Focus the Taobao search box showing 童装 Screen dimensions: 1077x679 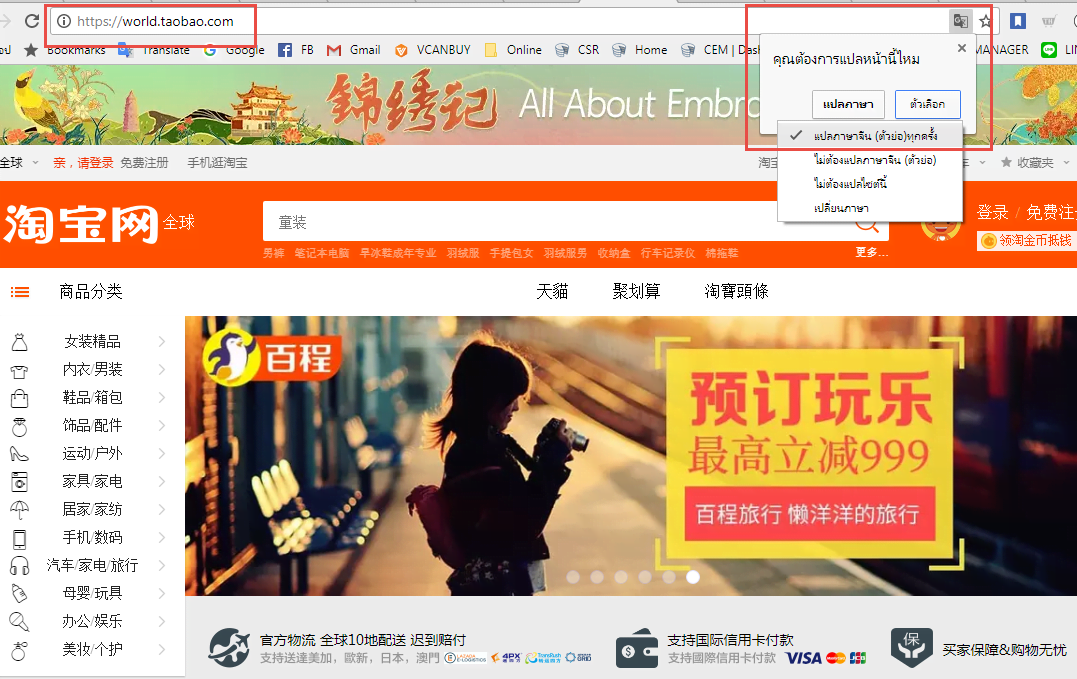pyautogui.click(x=556, y=222)
